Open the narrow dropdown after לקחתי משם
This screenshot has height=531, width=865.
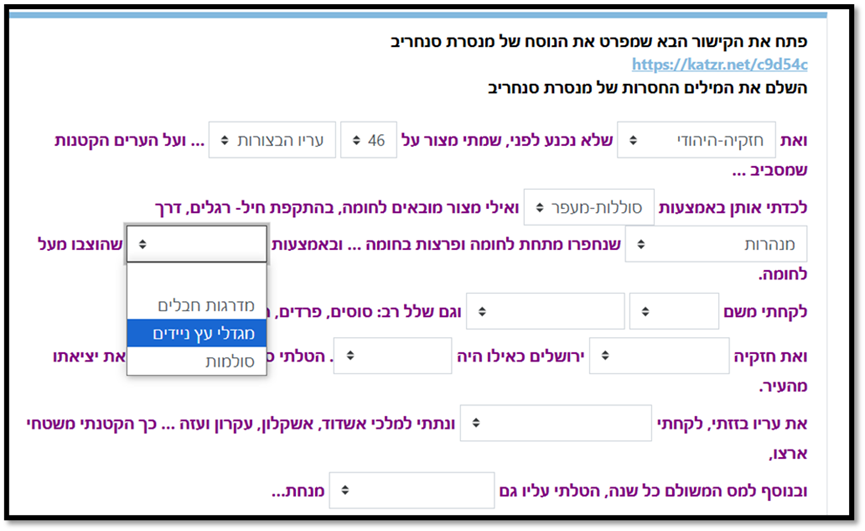pos(674,312)
